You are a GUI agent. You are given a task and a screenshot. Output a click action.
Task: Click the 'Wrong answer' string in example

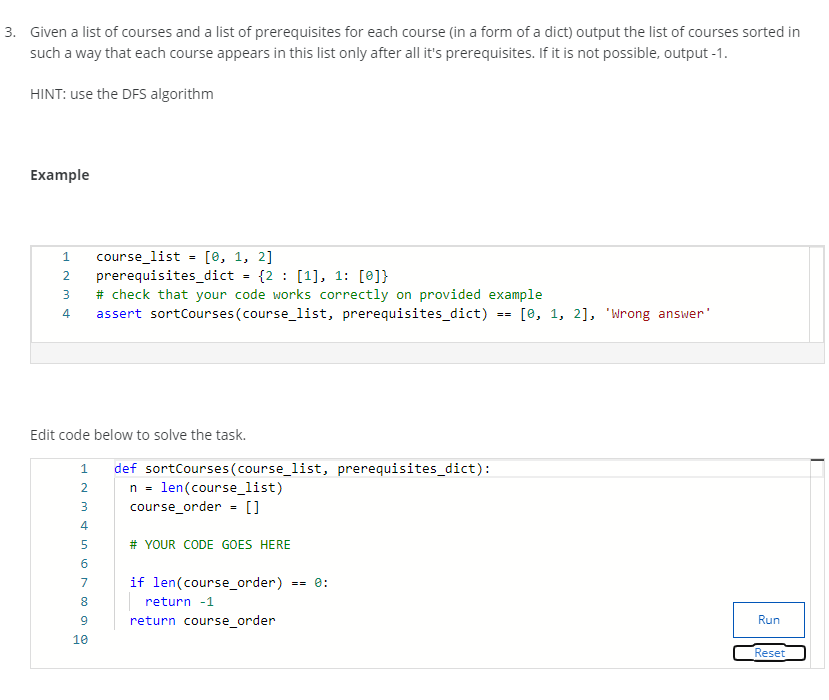pos(657,314)
